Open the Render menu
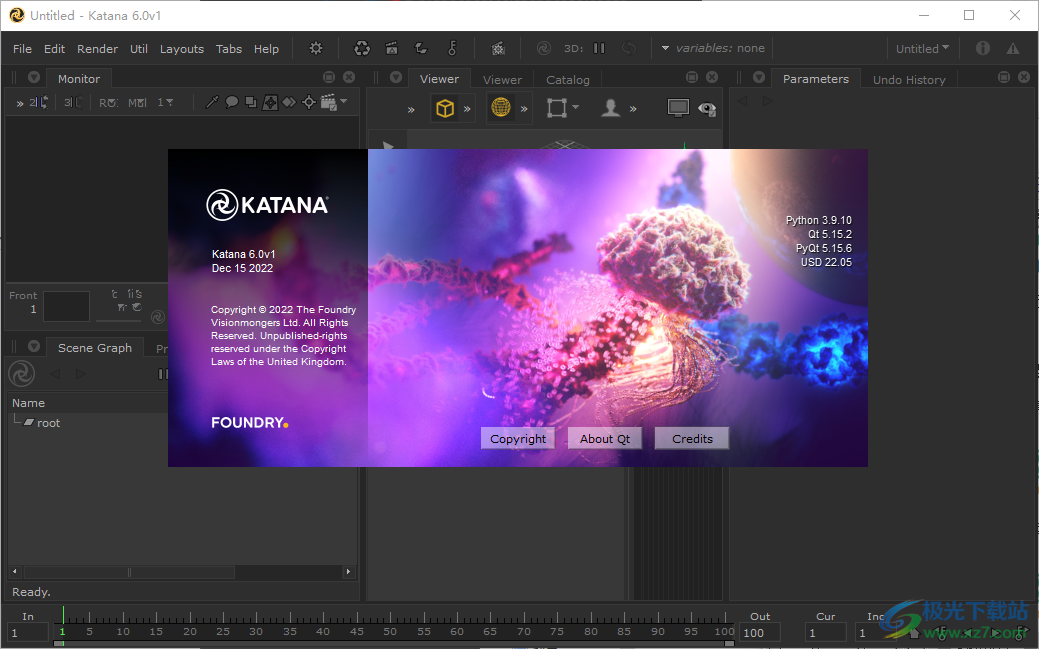This screenshot has width=1039, height=649. pos(97,48)
